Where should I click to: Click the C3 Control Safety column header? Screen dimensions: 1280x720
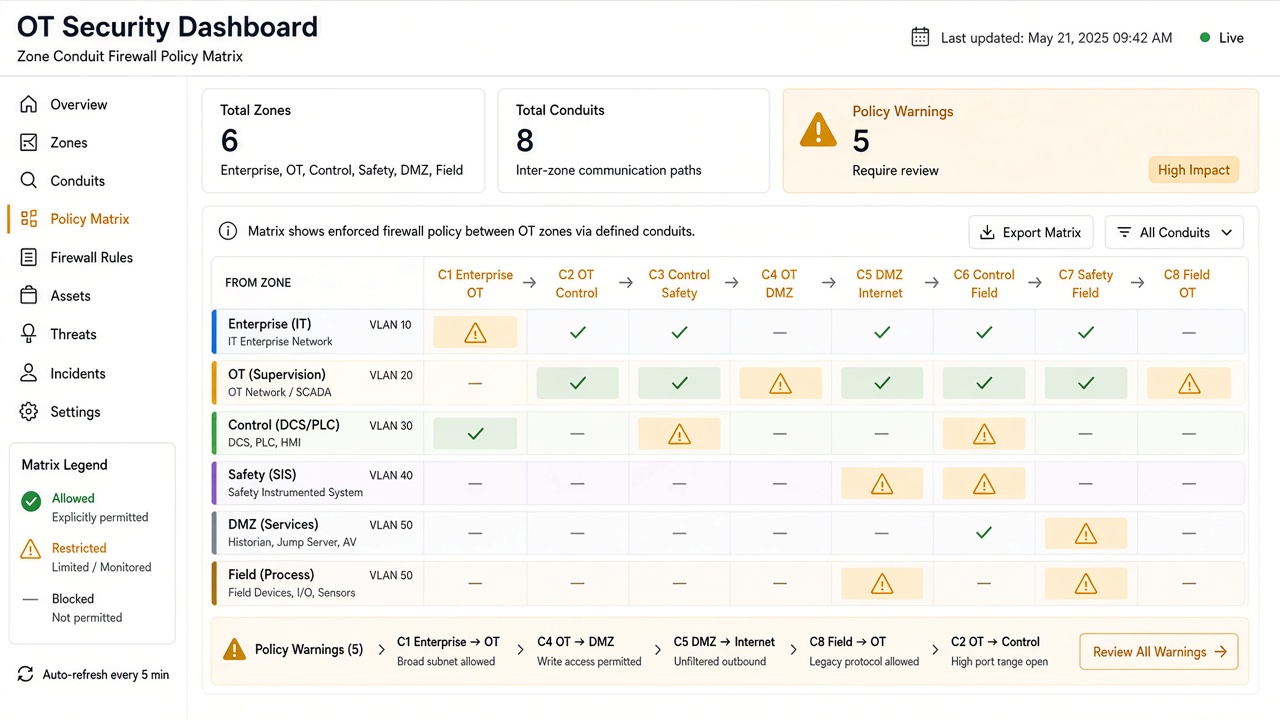click(x=679, y=284)
